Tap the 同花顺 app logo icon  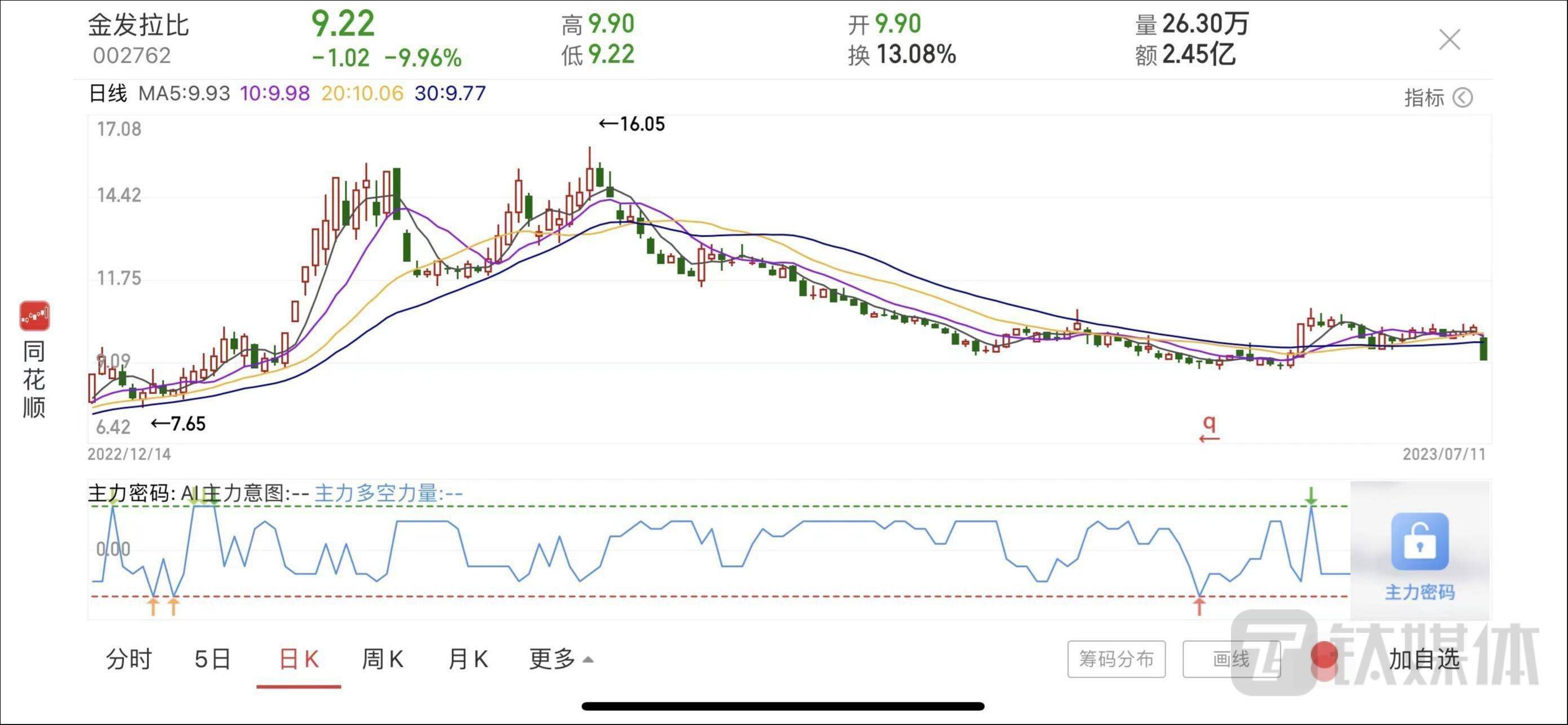point(34,315)
